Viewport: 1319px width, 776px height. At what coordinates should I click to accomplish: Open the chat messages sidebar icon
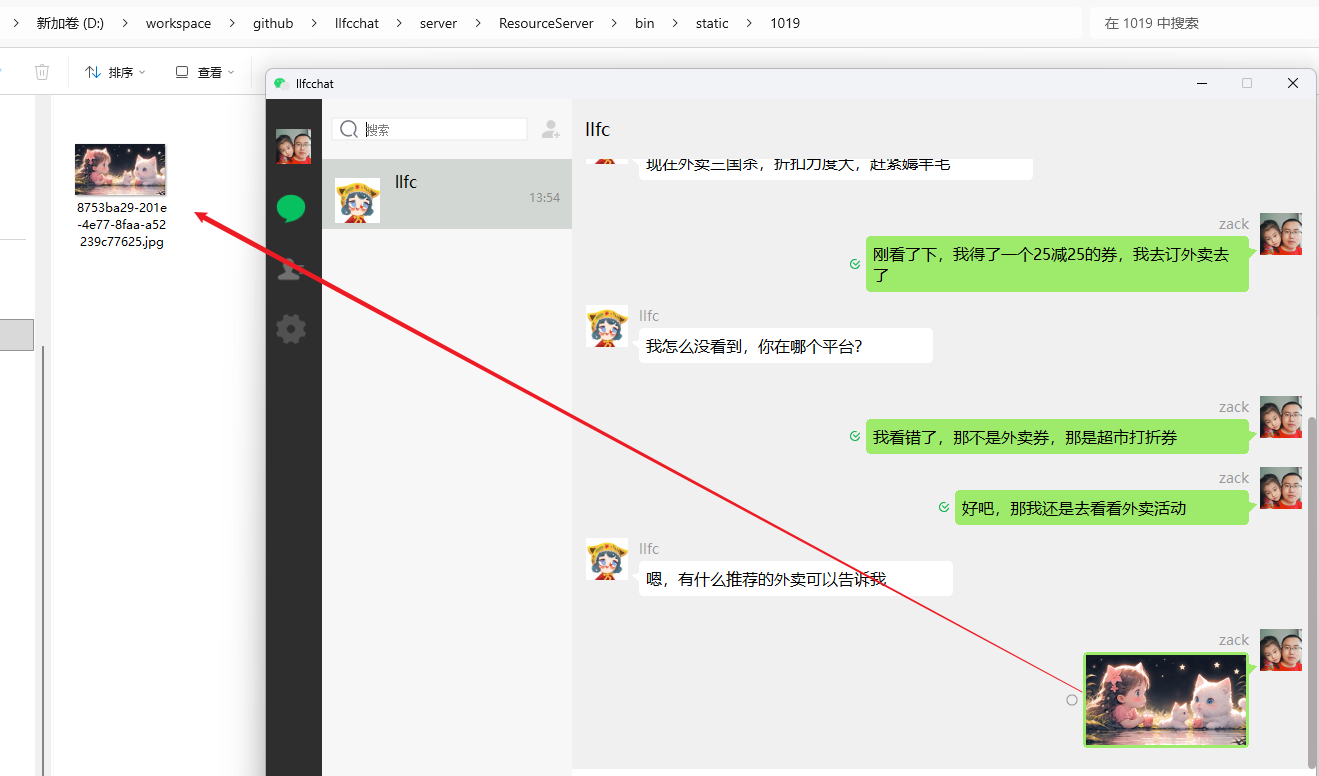coord(291,208)
